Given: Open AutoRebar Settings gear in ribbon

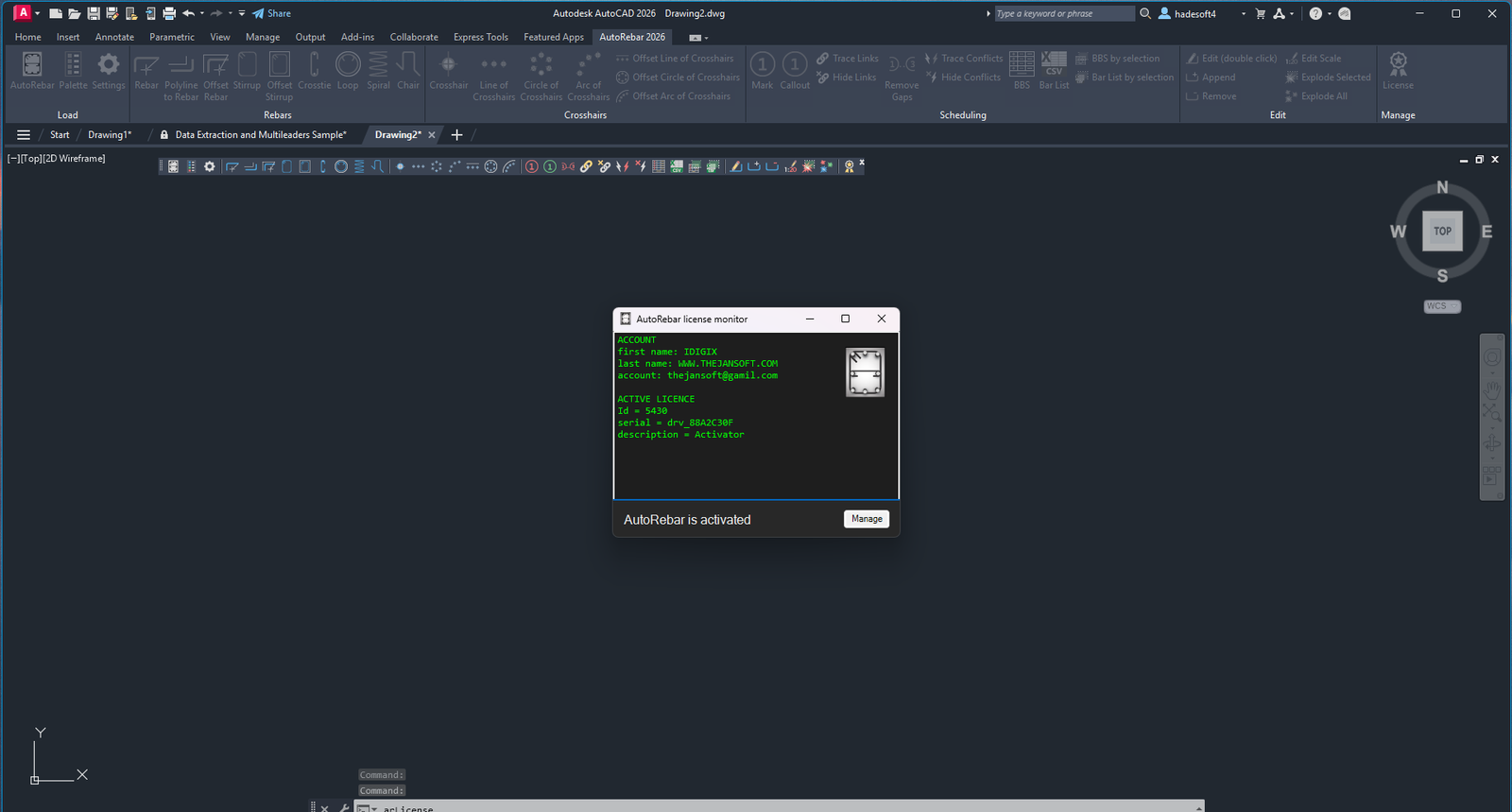Looking at the screenshot, I should [109, 72].
